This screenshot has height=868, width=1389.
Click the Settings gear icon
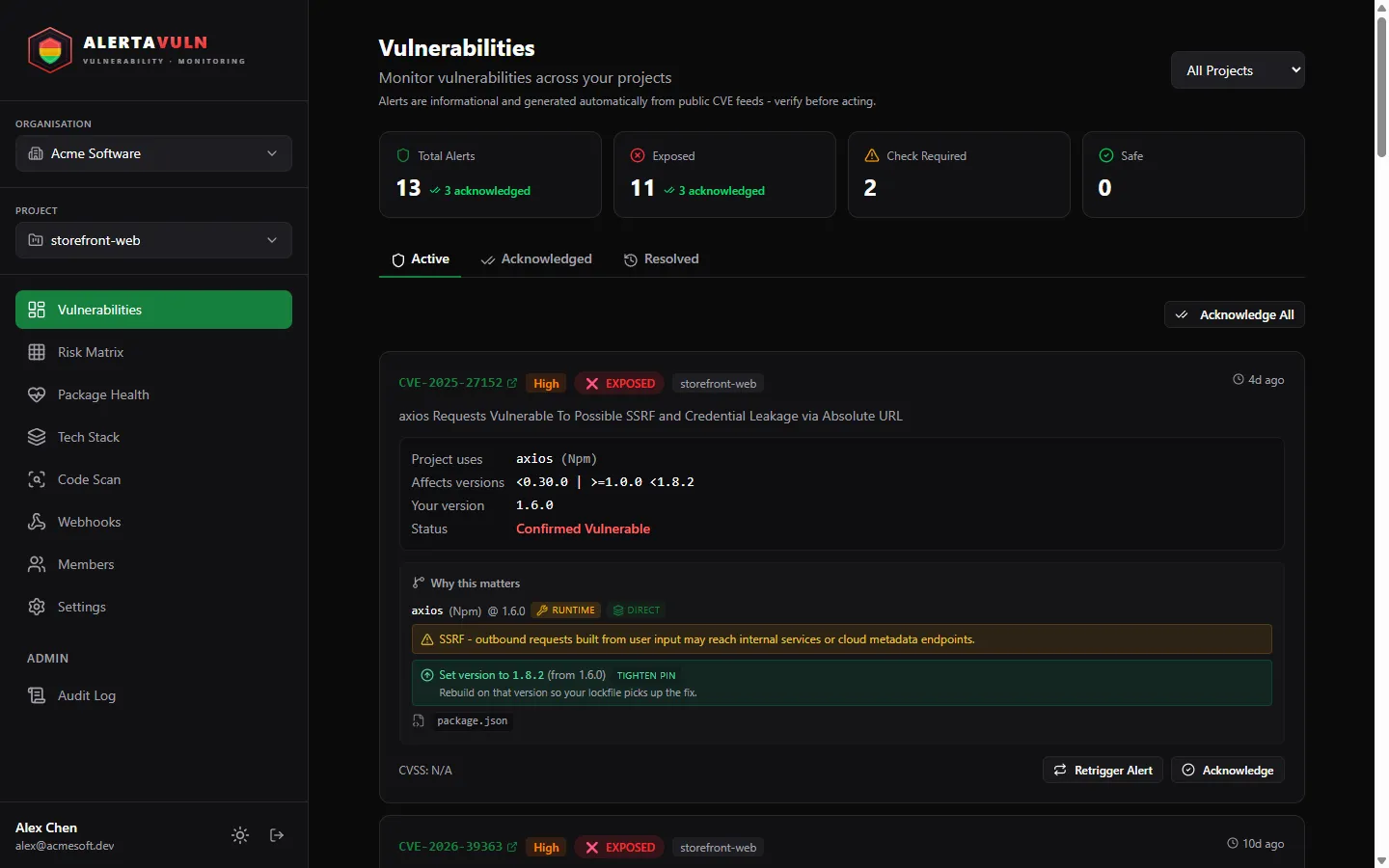coord(37,607)
